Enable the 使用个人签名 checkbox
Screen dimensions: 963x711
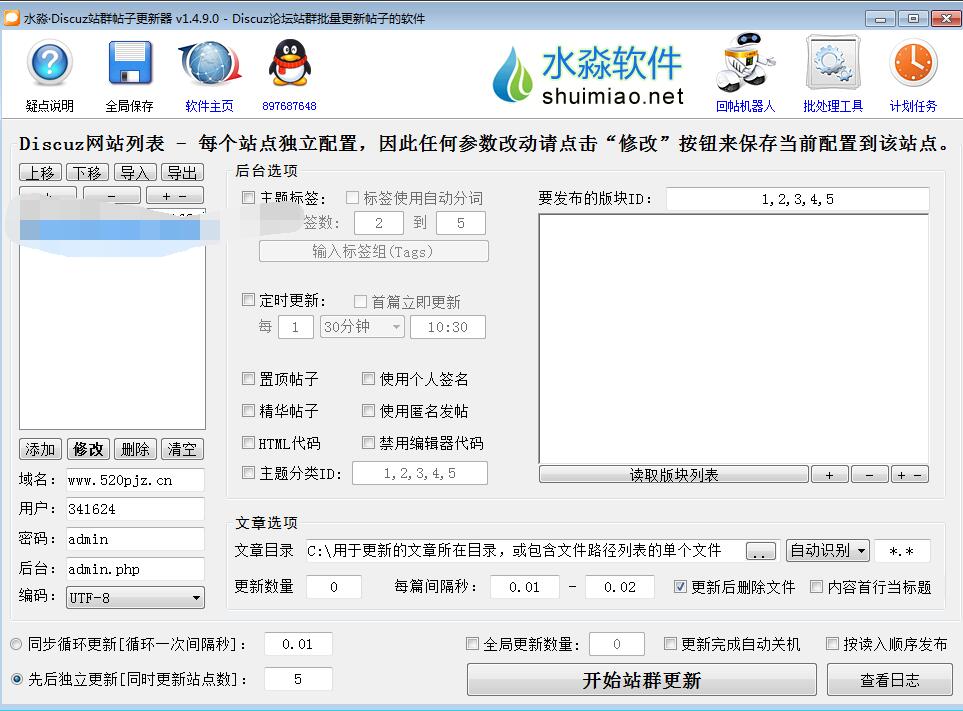368,378
